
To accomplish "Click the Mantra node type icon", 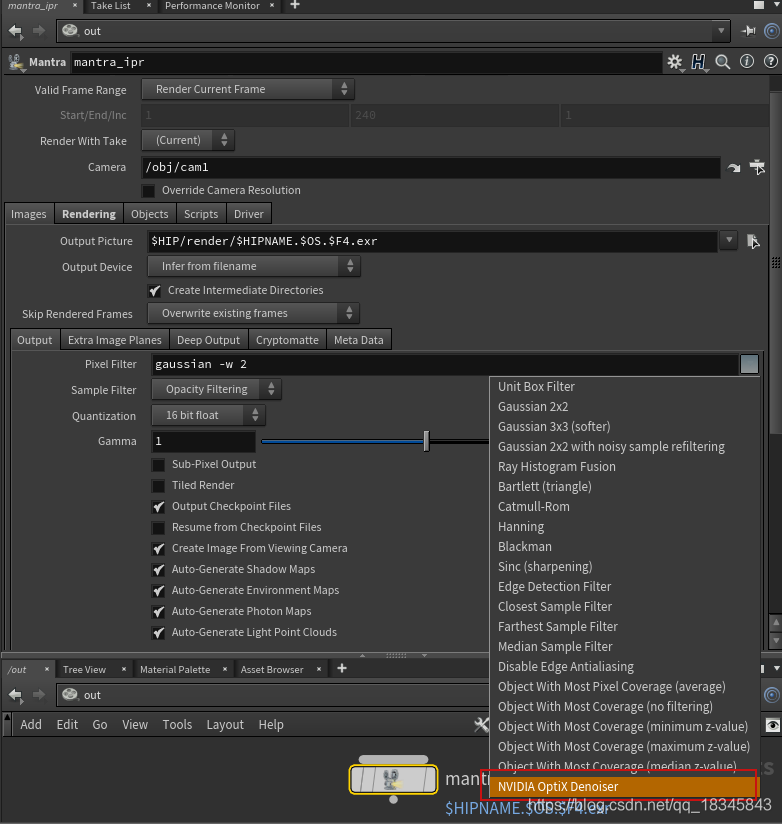I will click(x=16, y=63).
